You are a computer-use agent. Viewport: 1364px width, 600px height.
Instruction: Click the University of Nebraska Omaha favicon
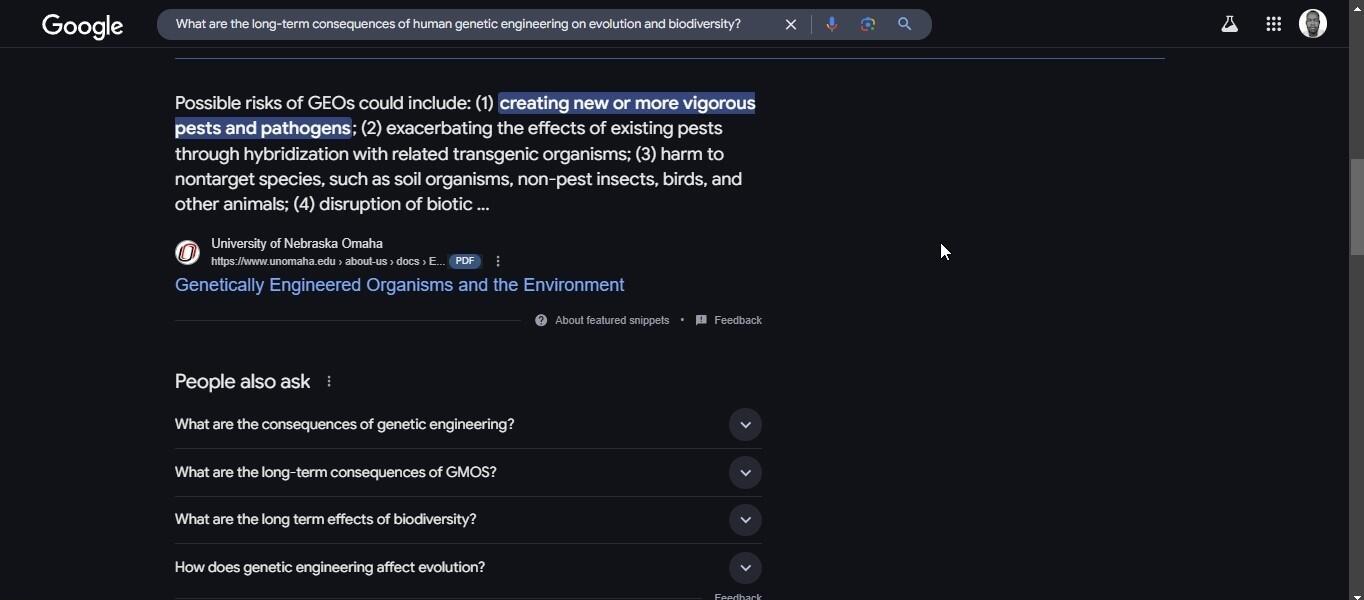187,252
